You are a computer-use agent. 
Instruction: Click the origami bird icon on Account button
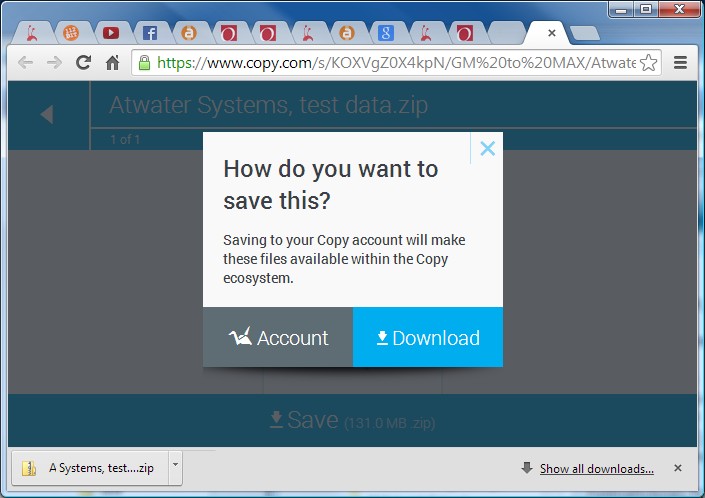pyautogui.click(x=241, y=336)
